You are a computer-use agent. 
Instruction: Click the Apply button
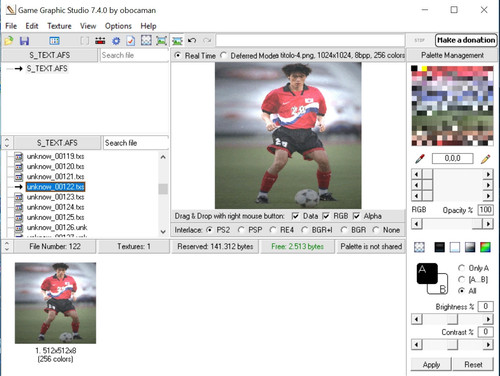431,365
